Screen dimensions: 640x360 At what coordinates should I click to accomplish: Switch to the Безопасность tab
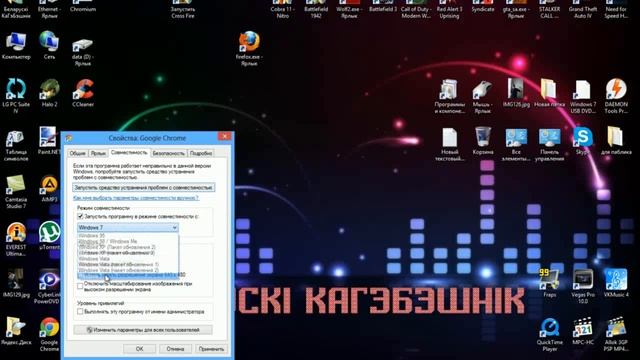tap(169, 153)
